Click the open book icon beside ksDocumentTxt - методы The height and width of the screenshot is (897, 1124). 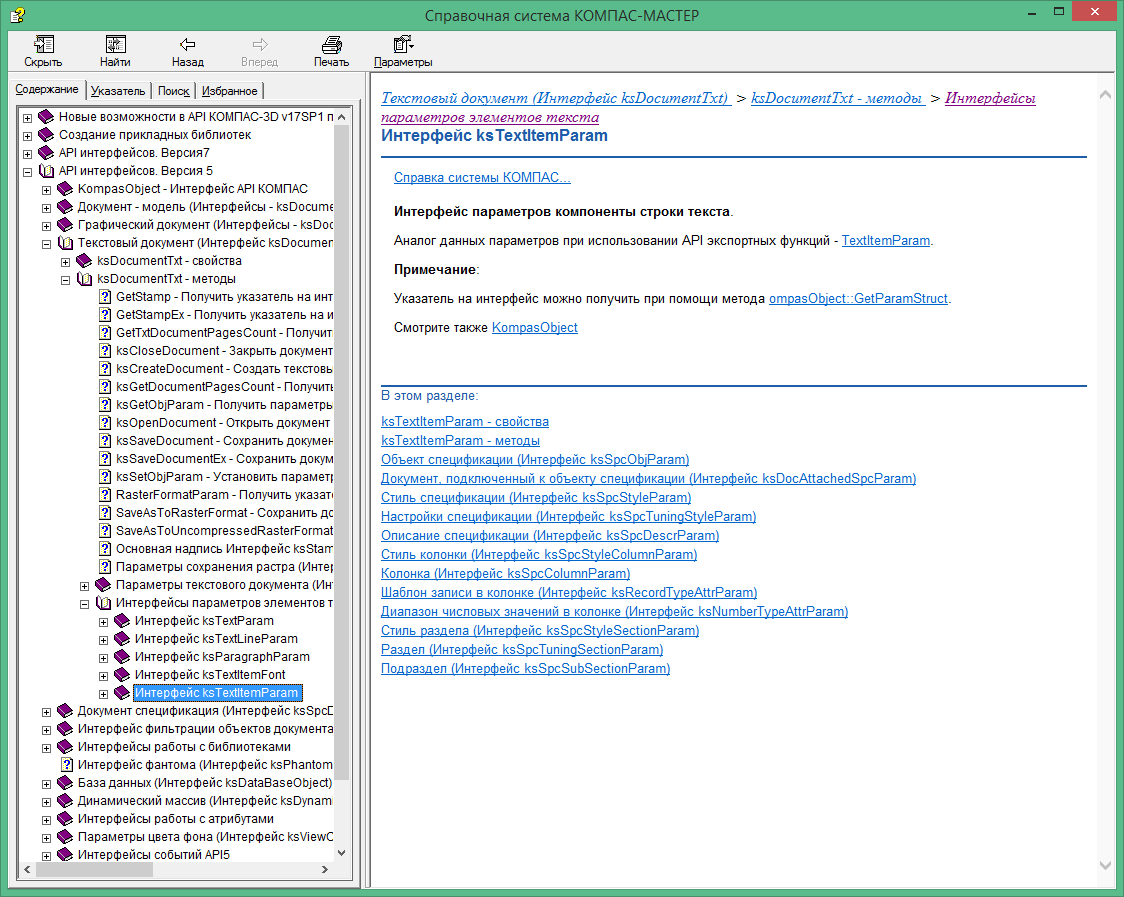84,279
